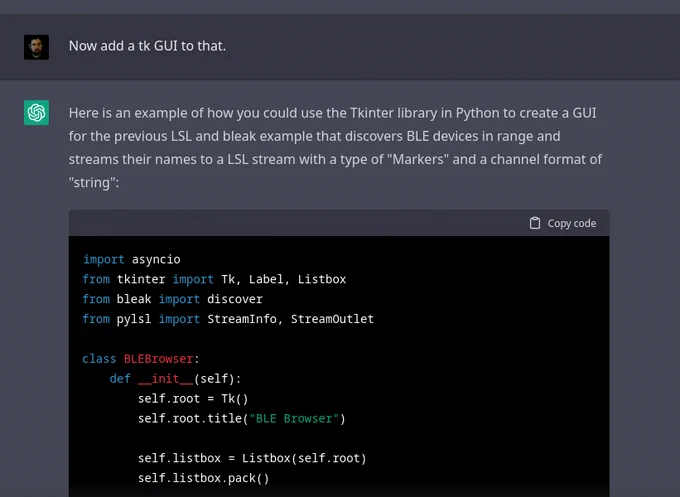Click the Copy code button label

click(572, 223)
